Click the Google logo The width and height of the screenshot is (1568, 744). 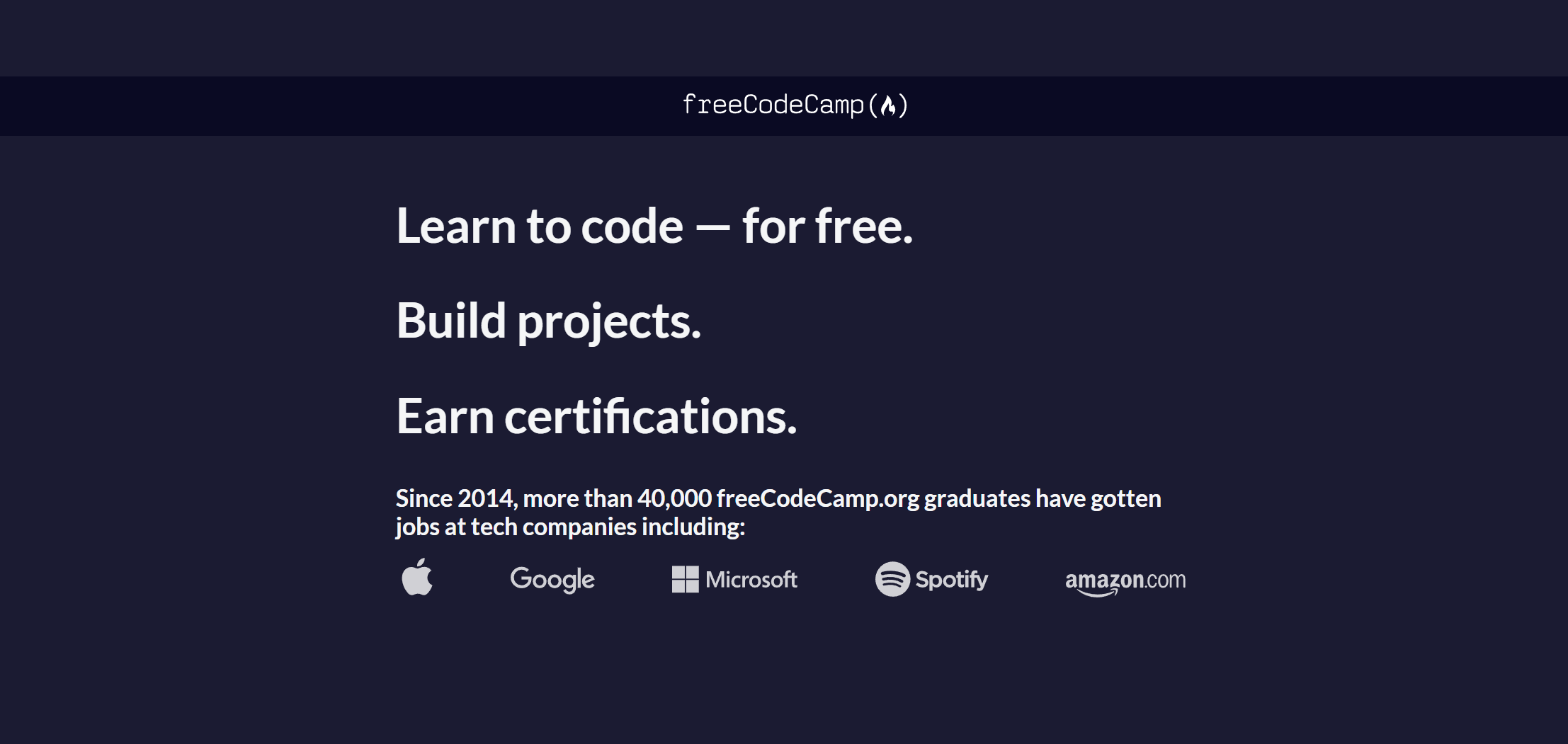click(552, 579)
